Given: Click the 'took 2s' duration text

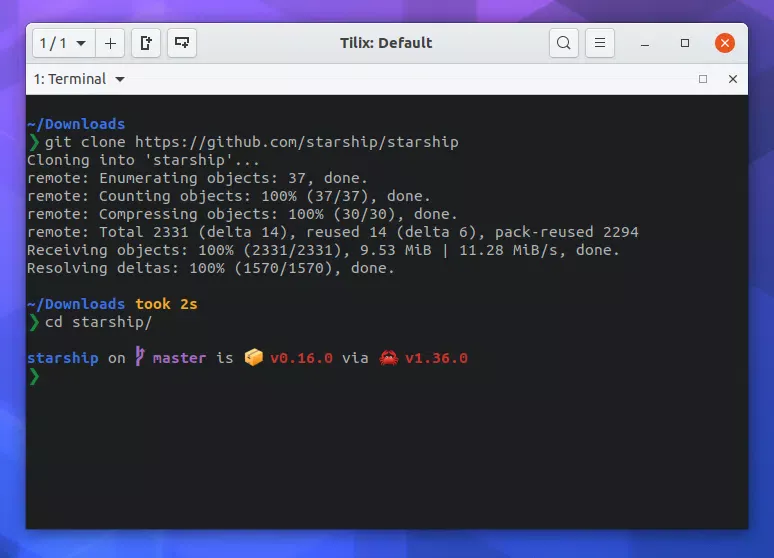Looking at the screenshot, I should pos(168,304).
